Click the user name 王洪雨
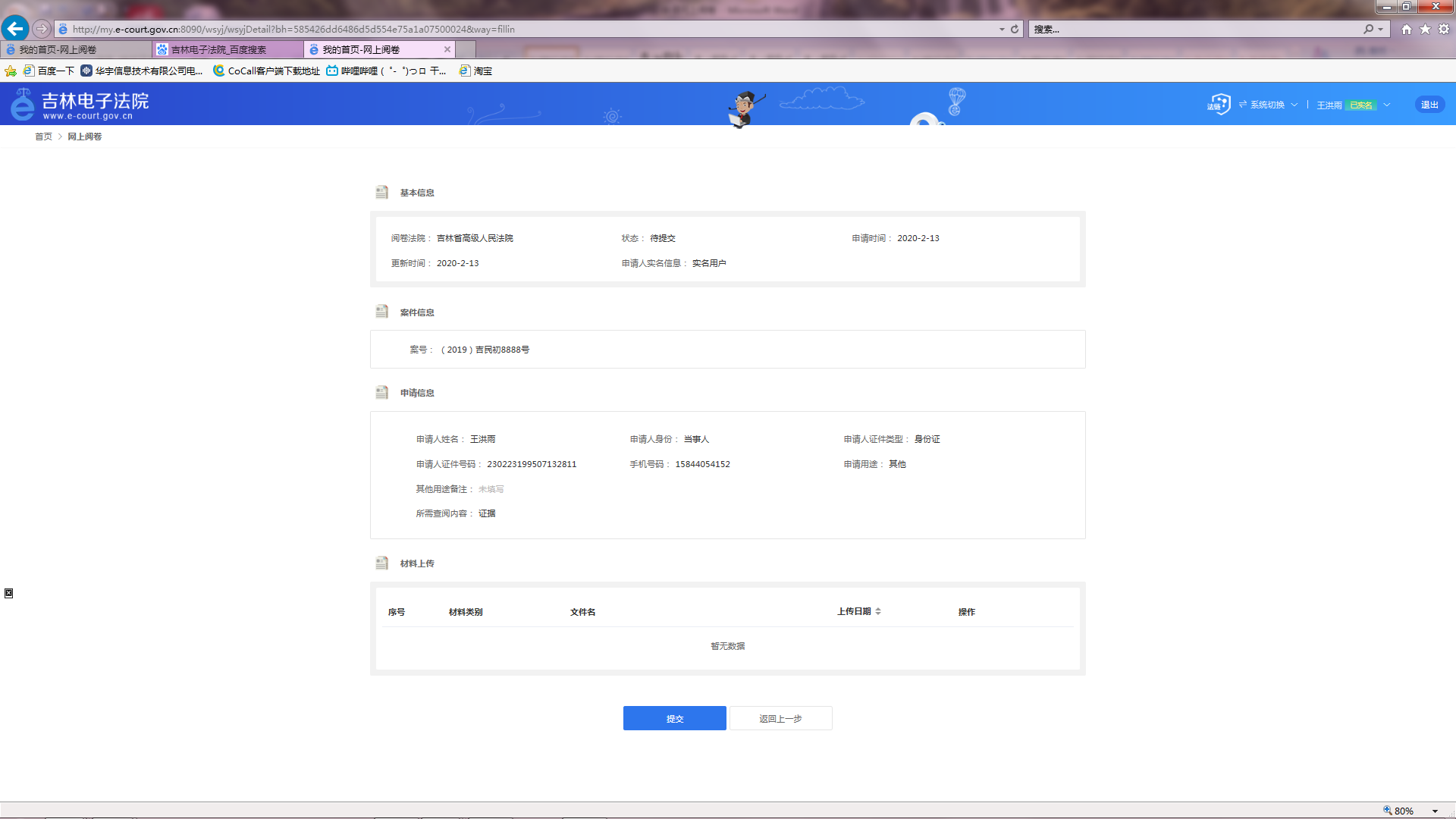1456x819 pixels. coord(1329,105)
